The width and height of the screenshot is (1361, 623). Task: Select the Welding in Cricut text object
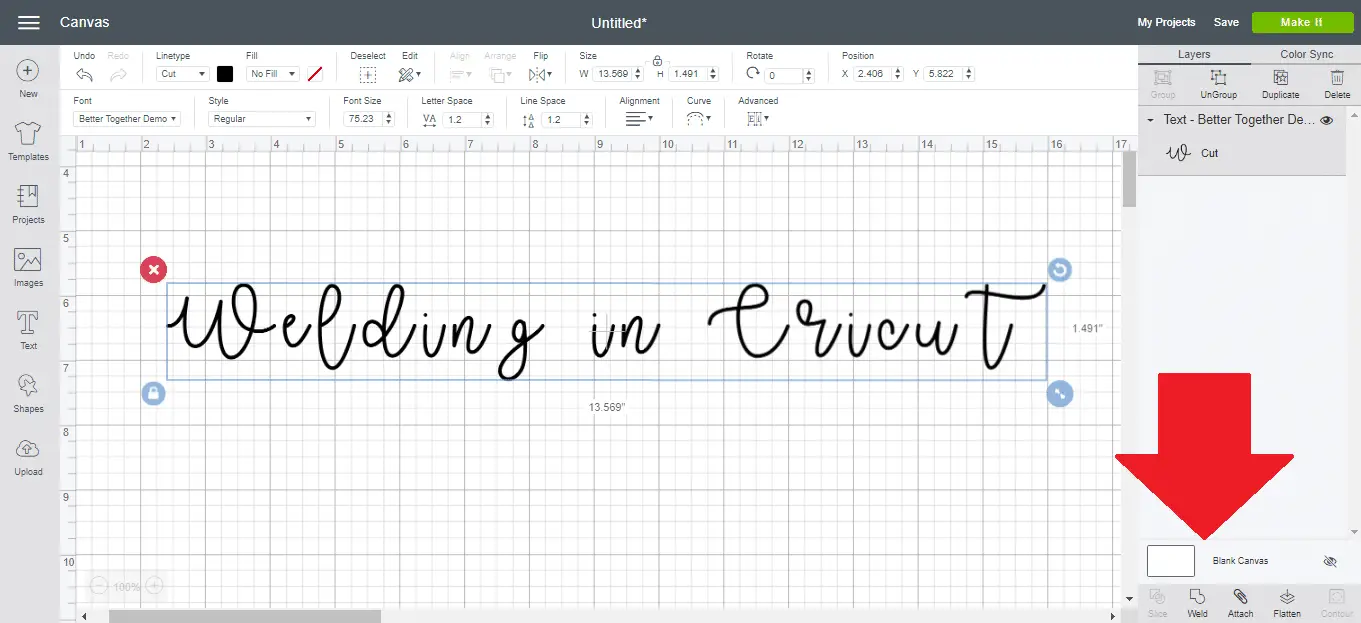607,331
